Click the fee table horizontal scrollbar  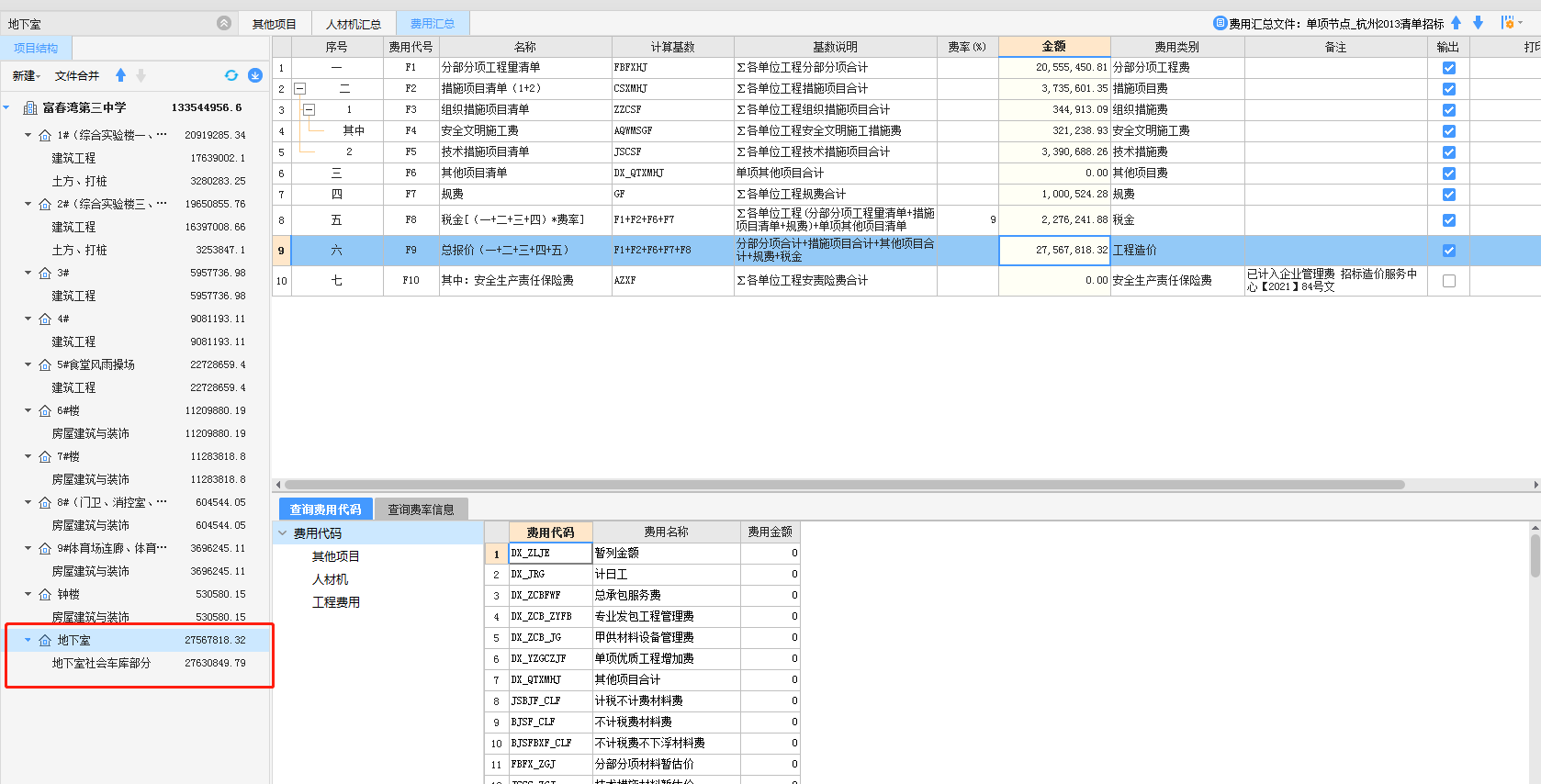pos(844,485)
